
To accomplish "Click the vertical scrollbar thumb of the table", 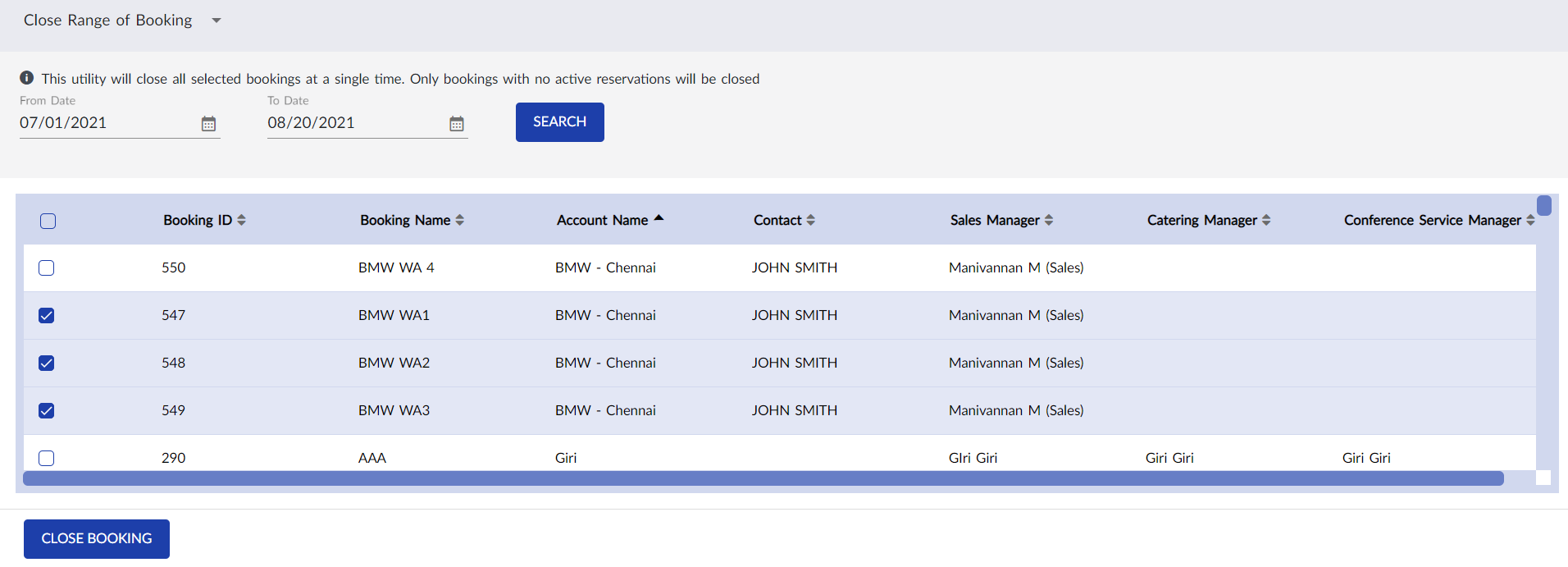I will (x=1544, y=205).
